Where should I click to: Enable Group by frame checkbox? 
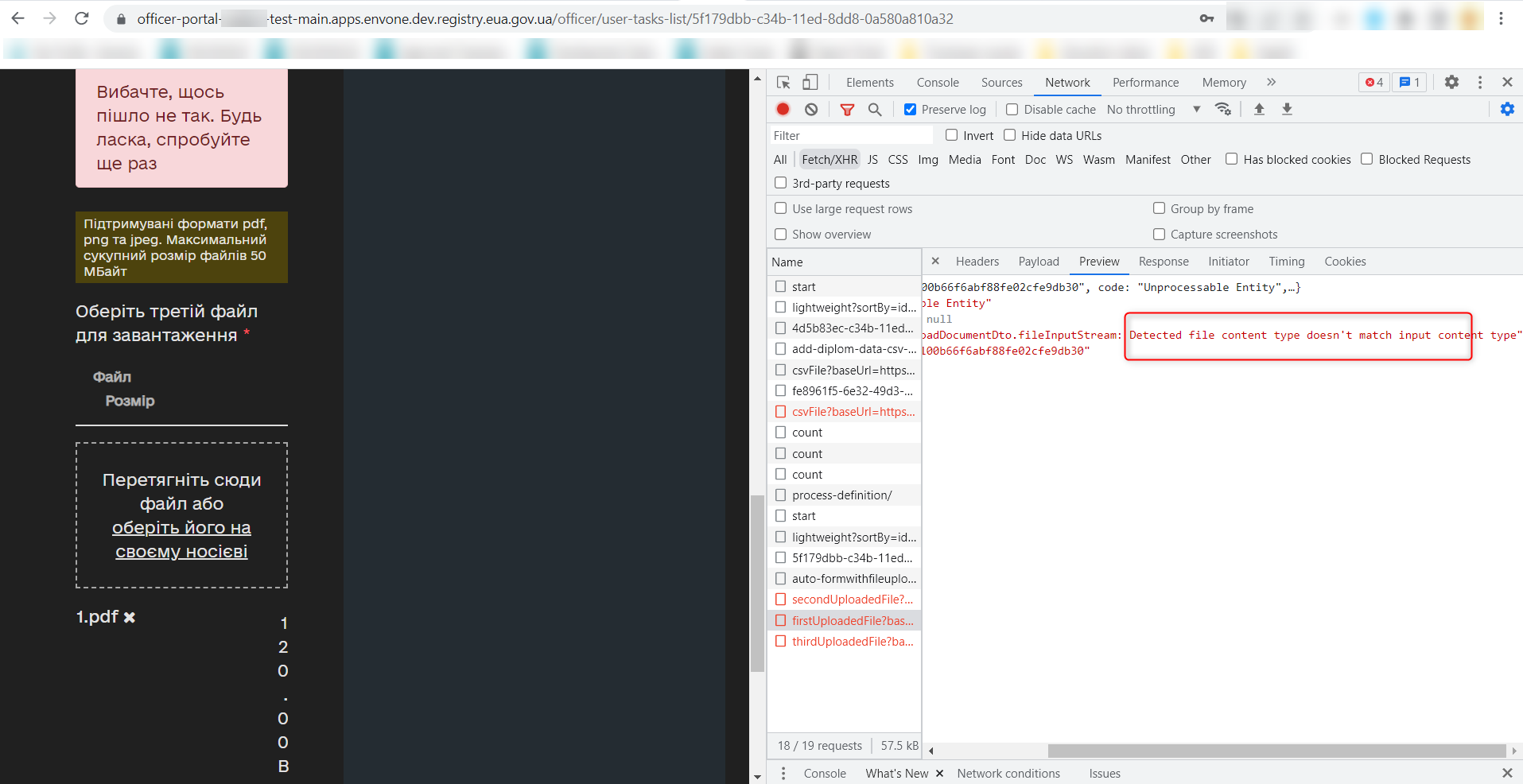click(1159, 208)
